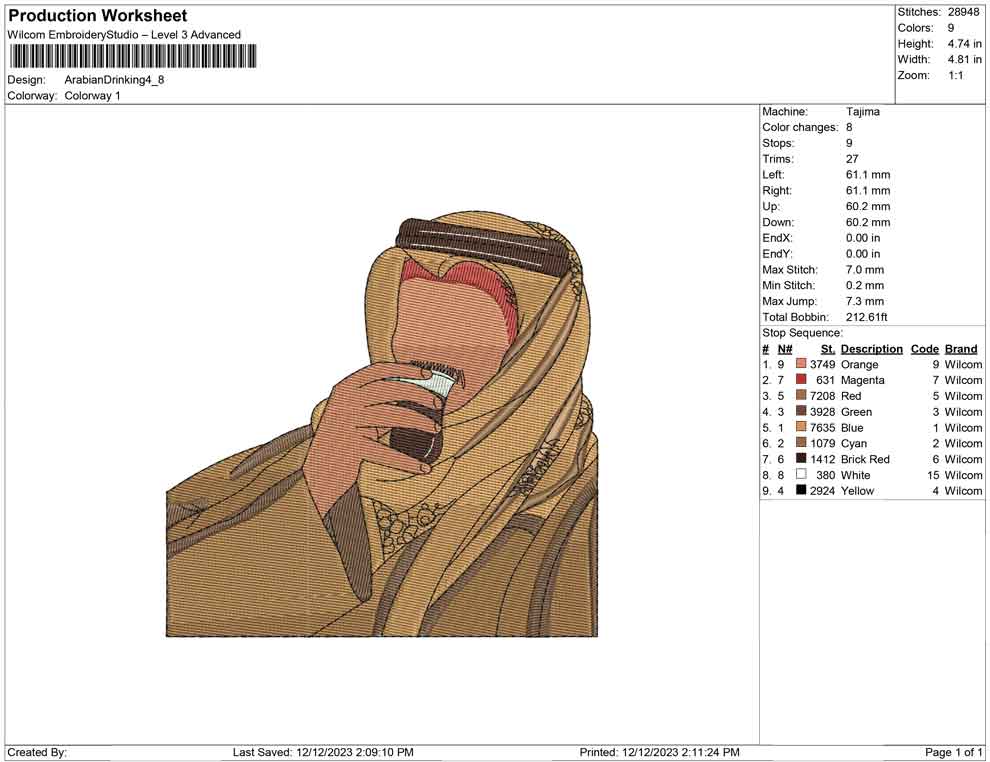Click design name 'ArabianDrinking4_8'
Image resolution: width=990 pixels, height=762 pixels.
114,80
